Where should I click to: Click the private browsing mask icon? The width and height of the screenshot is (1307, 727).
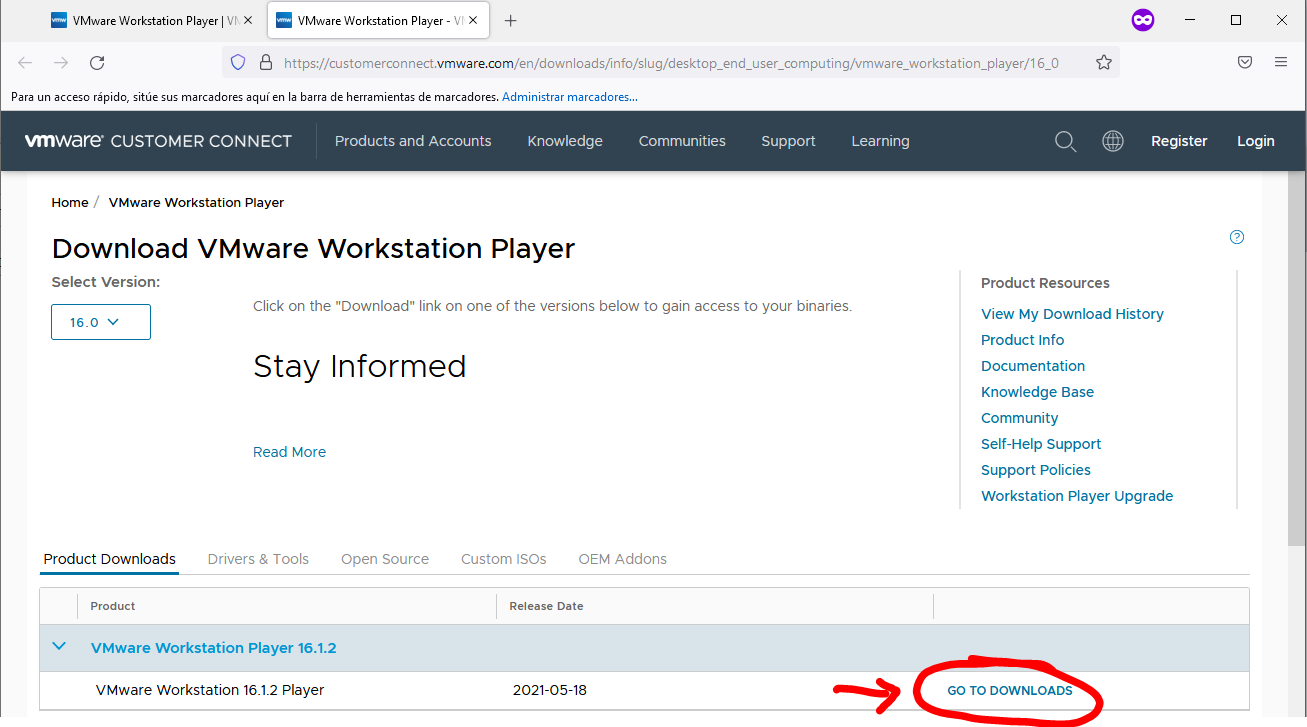1142,20
